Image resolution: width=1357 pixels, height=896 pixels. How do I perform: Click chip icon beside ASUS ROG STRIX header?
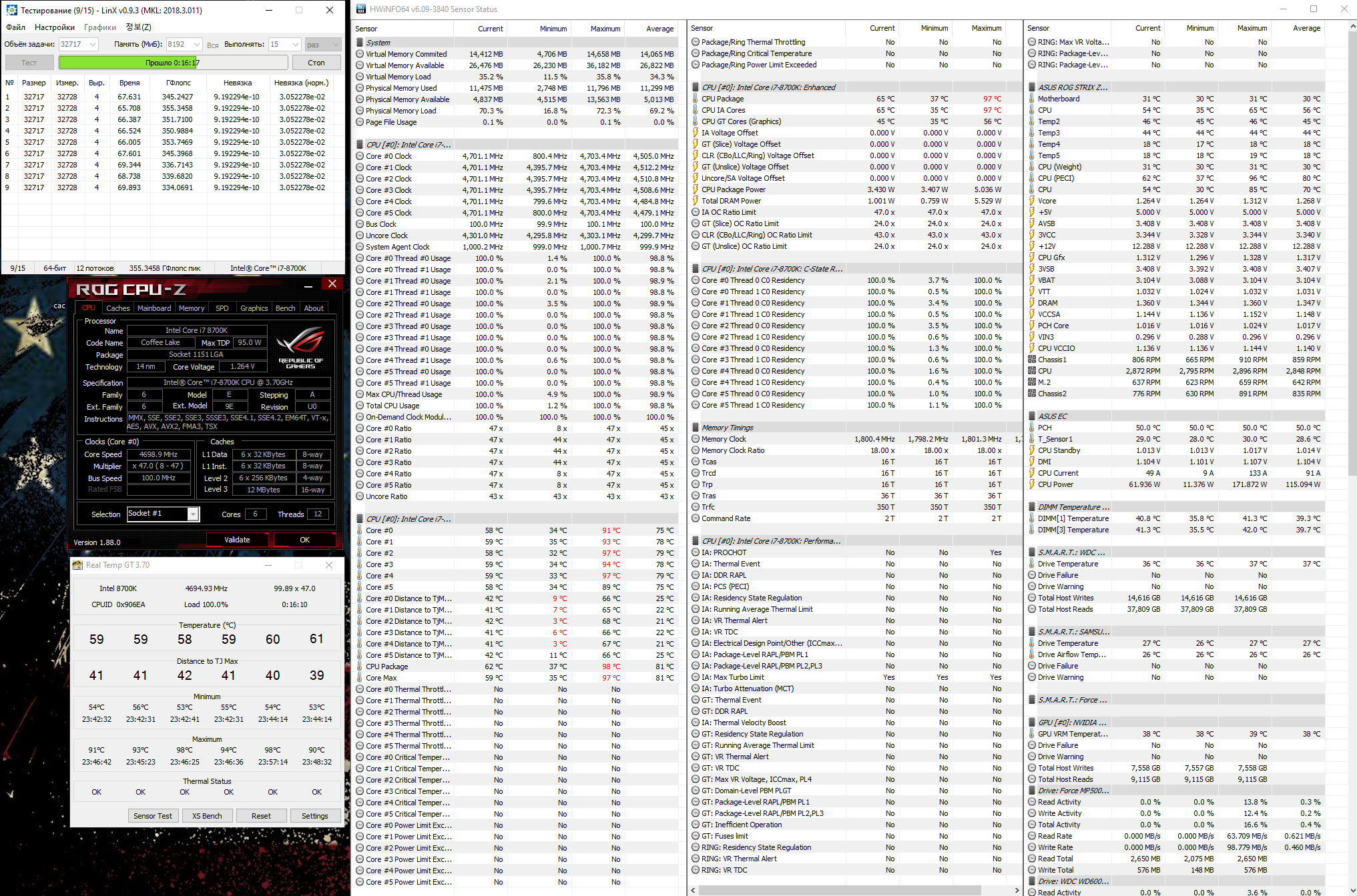coord(1032,87)
